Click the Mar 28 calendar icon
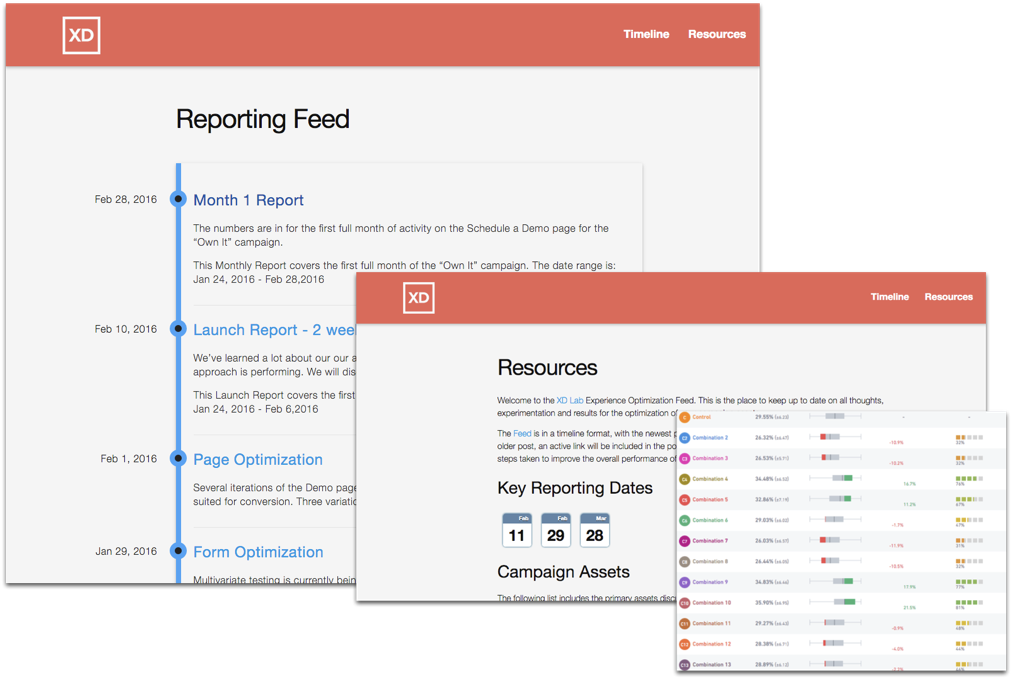This screenshot has height=679, width=1012. coord(595,531)
